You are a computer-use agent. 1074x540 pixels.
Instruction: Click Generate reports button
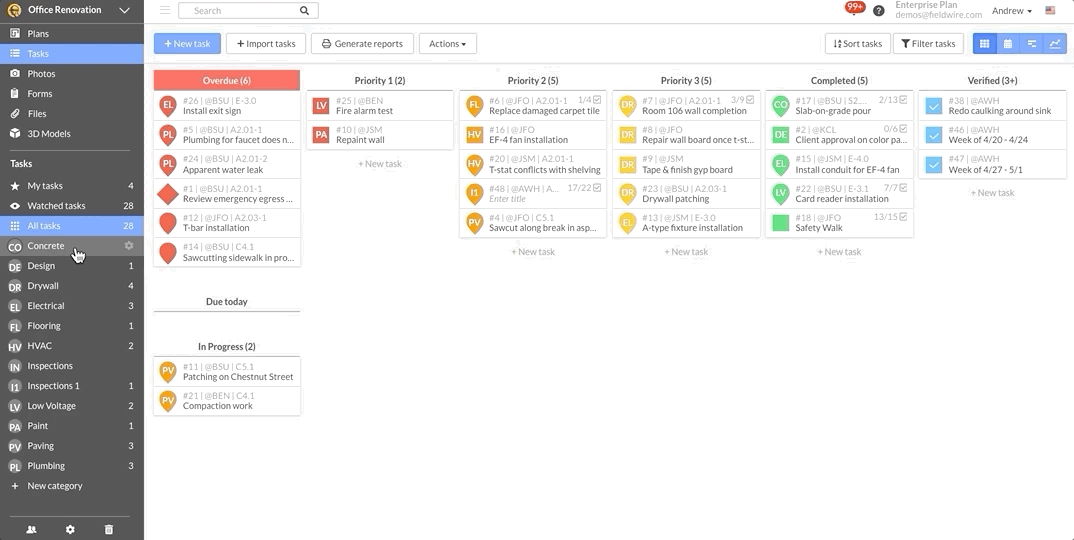(x=362, y=44)
